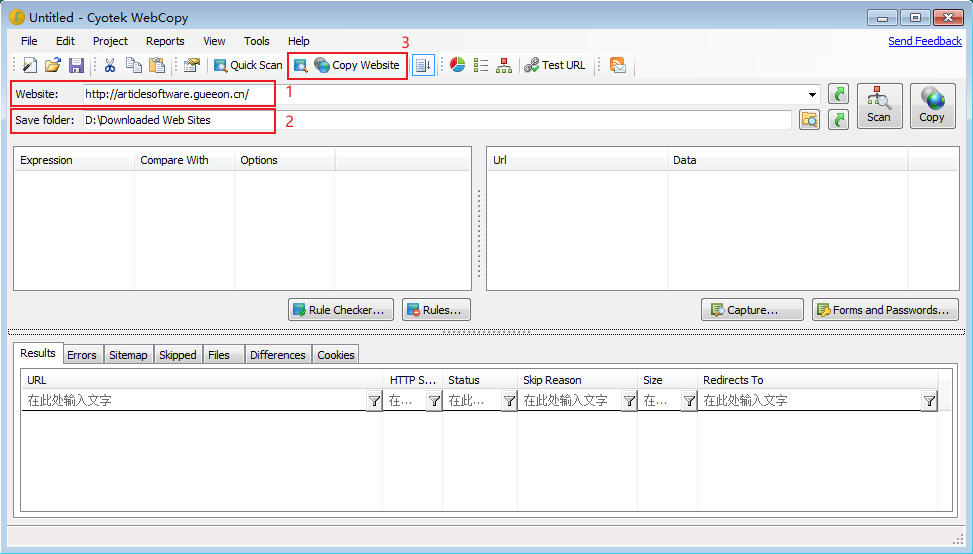Expand the Website URL dropdown arrow
973x554 pixels.
813,95
